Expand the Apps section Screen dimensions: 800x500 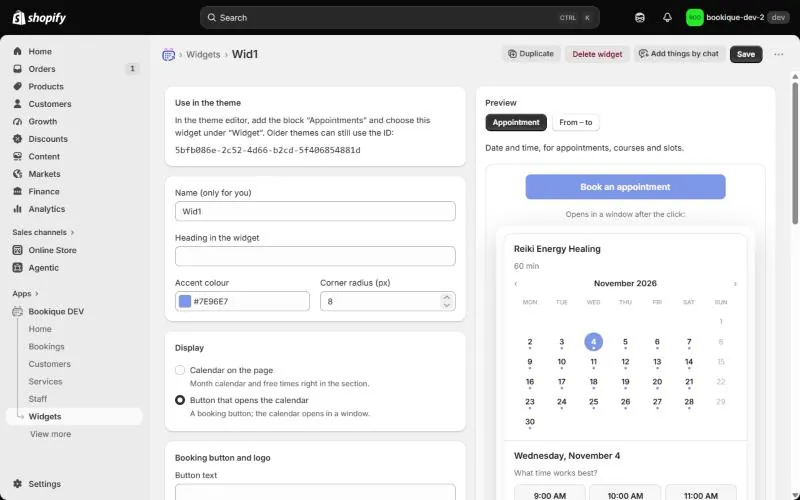click(26, 293)
